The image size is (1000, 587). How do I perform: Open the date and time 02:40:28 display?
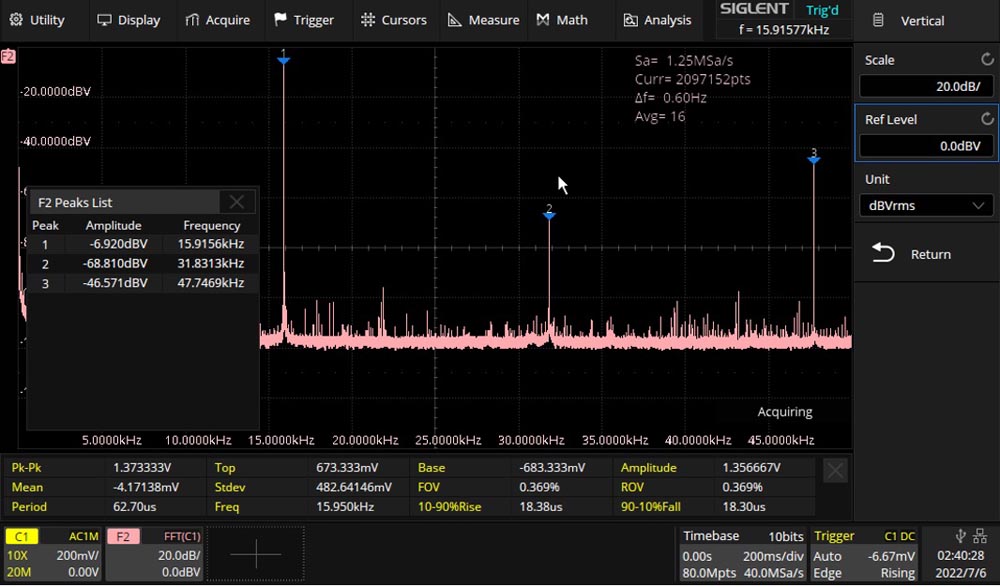pyautogui.click(x=960, y=564)
